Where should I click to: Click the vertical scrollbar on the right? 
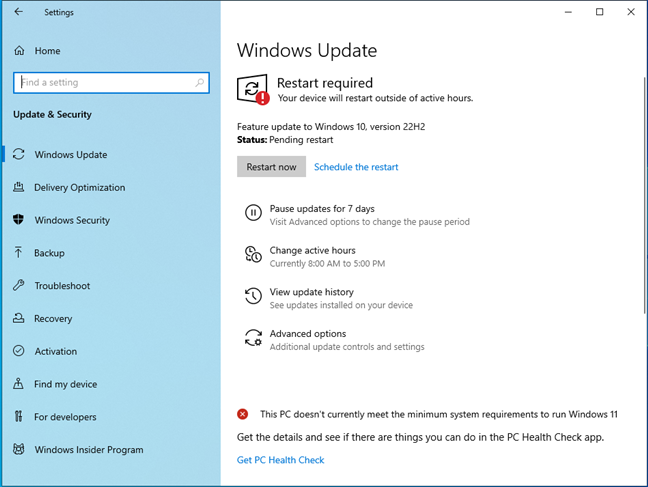pos(644,194)
